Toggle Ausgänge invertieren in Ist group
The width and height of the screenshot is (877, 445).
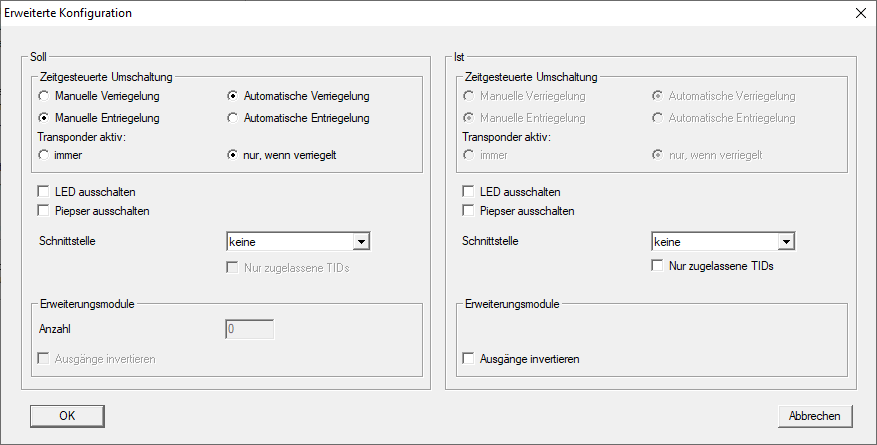click(x=467, y=358)
